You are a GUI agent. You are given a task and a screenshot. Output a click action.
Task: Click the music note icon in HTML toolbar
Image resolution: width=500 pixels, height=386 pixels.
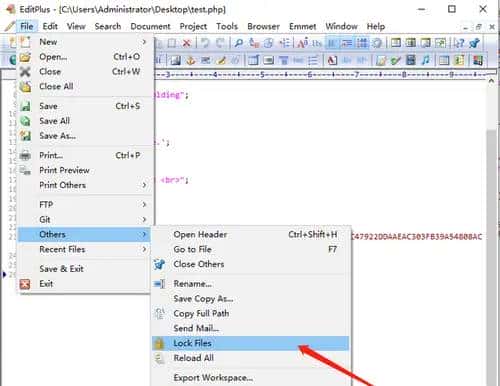tap(426, 60)
